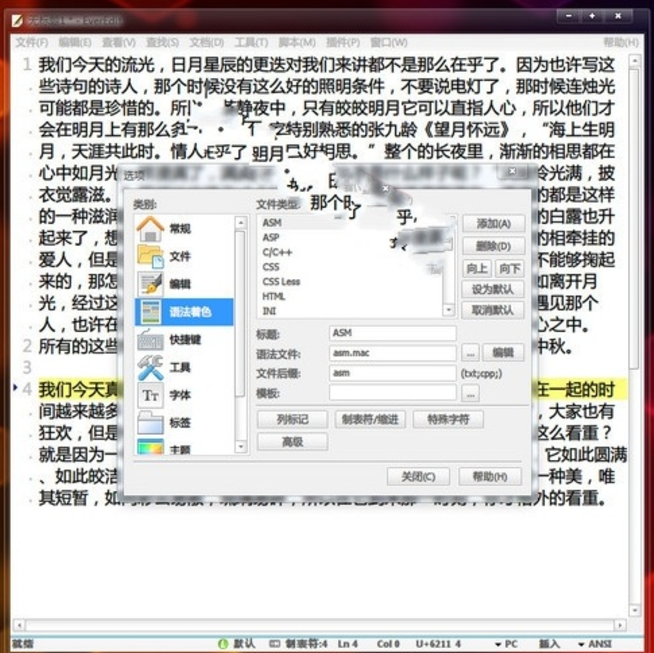This screenshot has width=654, height=653.
Task: Open the 文档(D) menu
Action: 206,43
